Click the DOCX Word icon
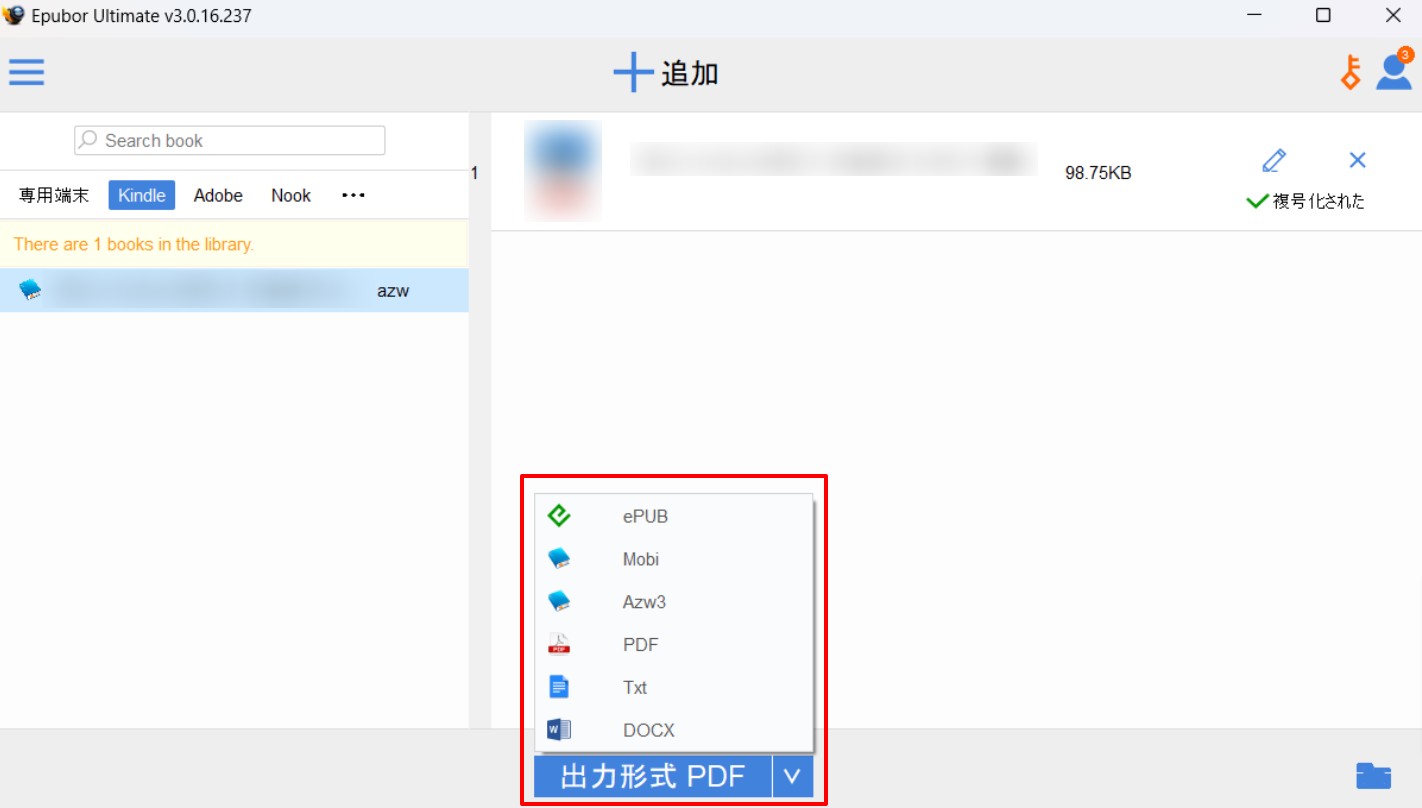 tap(559, 730)
